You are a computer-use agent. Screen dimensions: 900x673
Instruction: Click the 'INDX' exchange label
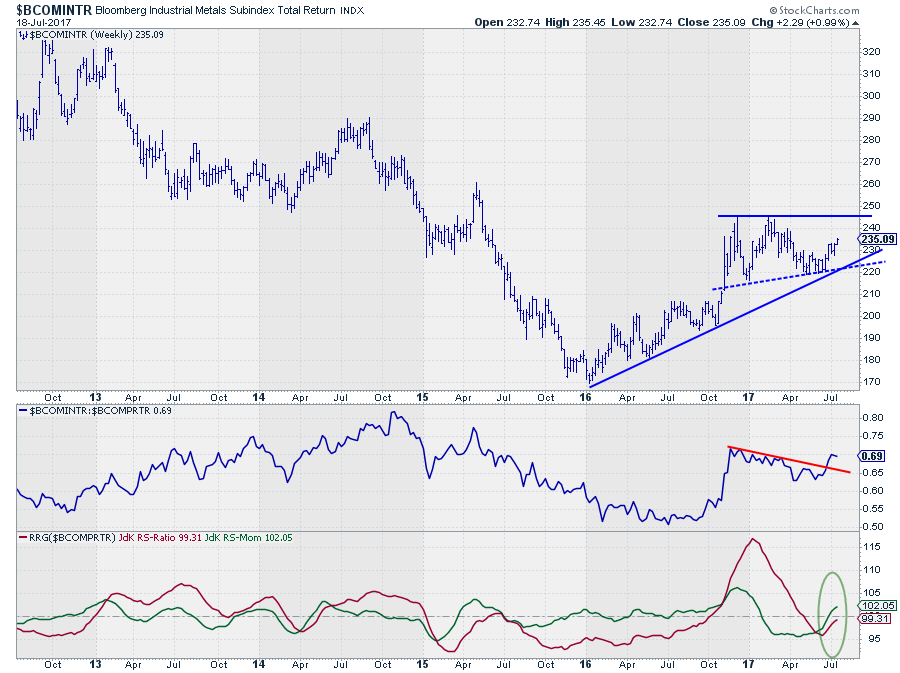click(x=352, y=10)
